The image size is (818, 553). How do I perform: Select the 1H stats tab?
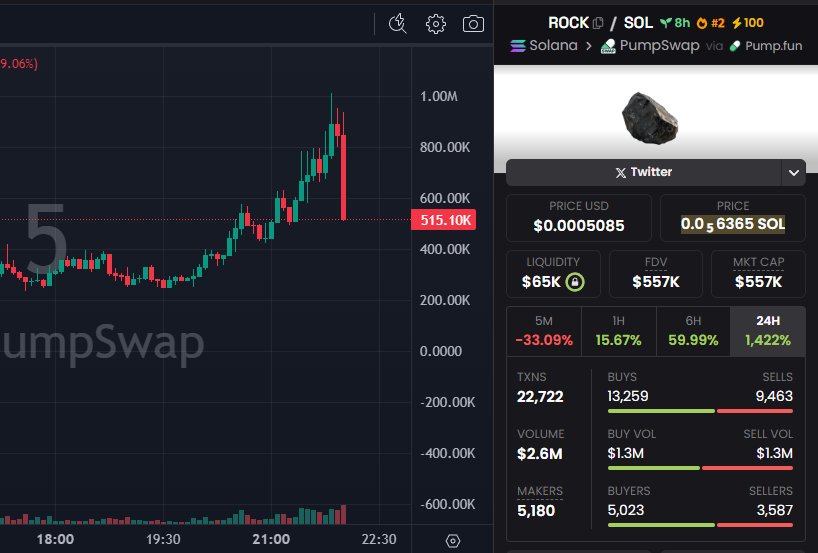click(618, 331)
